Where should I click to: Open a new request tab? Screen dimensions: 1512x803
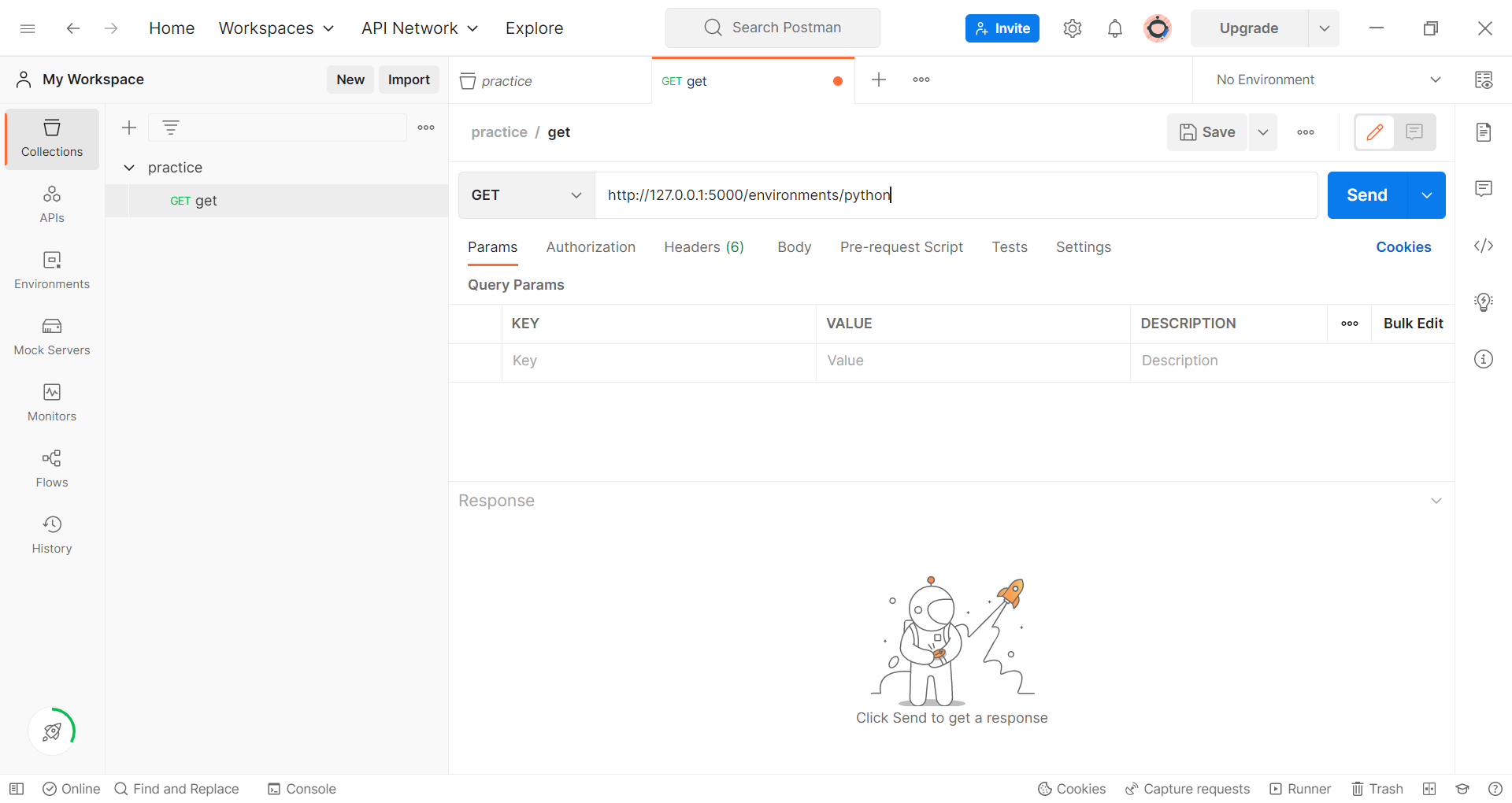coord(879,80)
